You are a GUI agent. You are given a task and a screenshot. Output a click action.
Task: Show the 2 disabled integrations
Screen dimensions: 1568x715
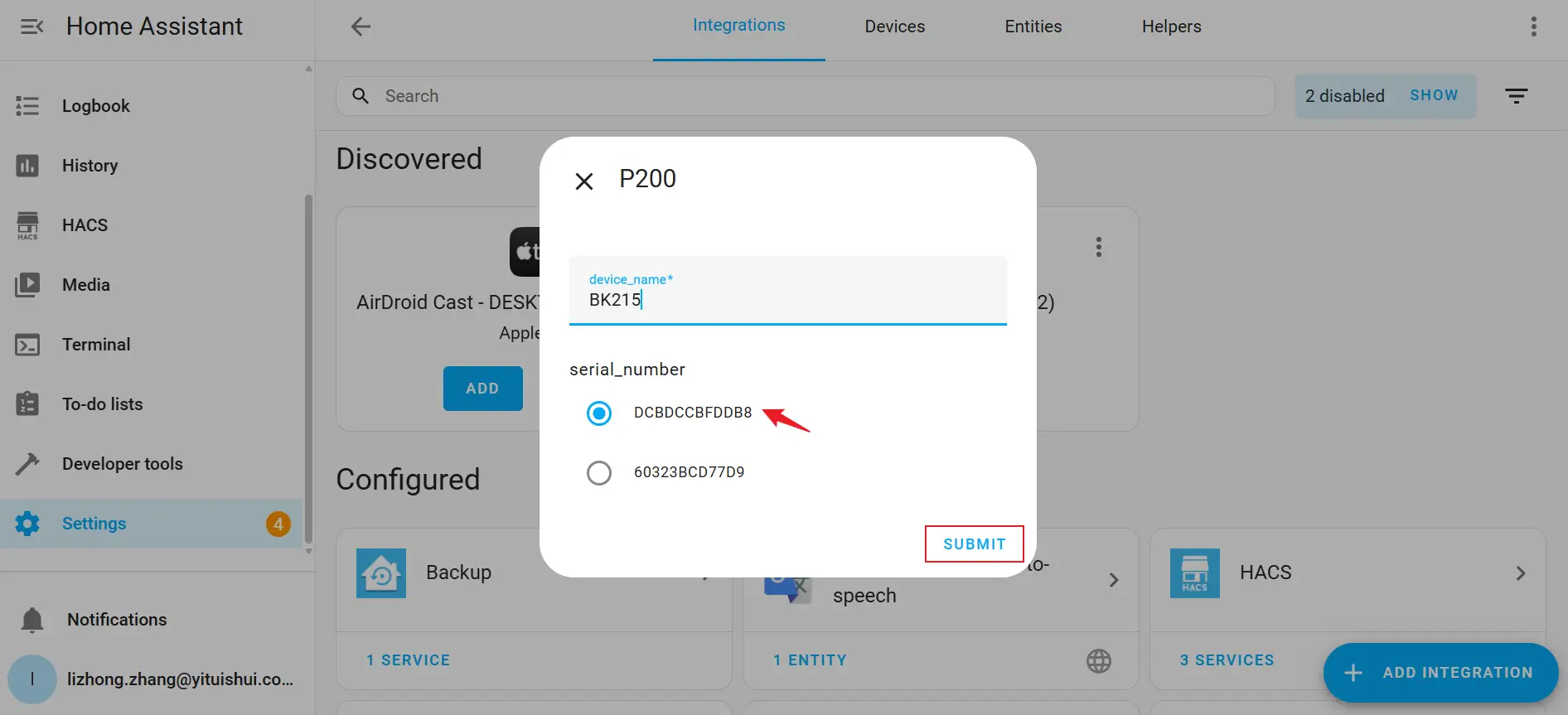pos(1433,95)
